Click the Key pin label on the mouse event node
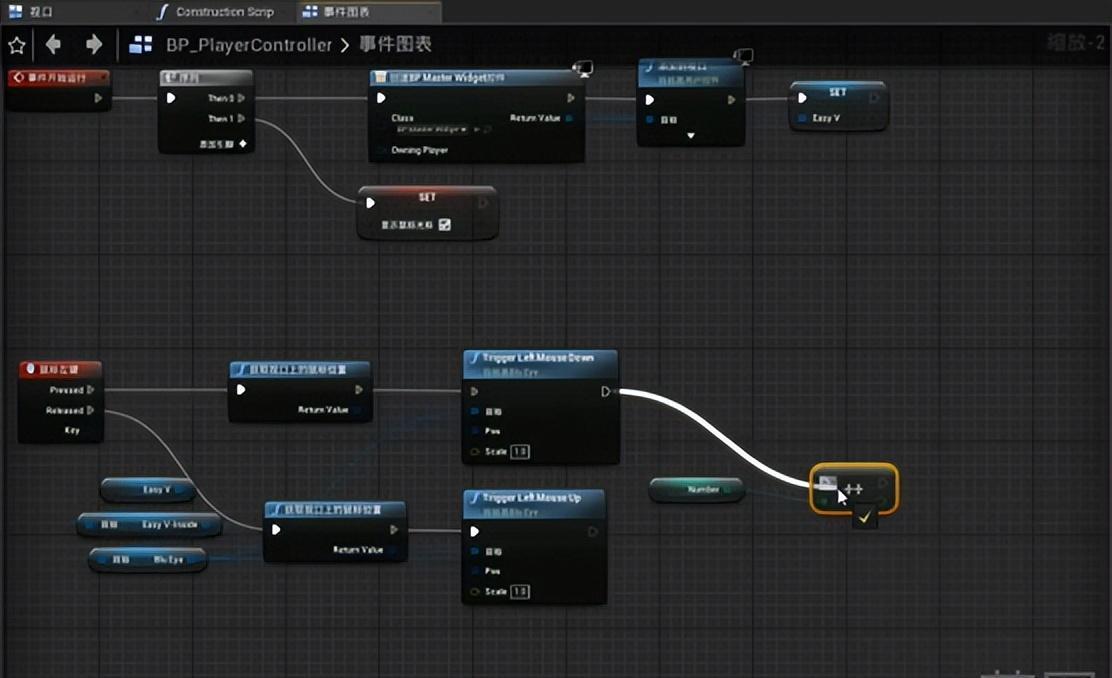1112x678 pixels. pos(72,430)
